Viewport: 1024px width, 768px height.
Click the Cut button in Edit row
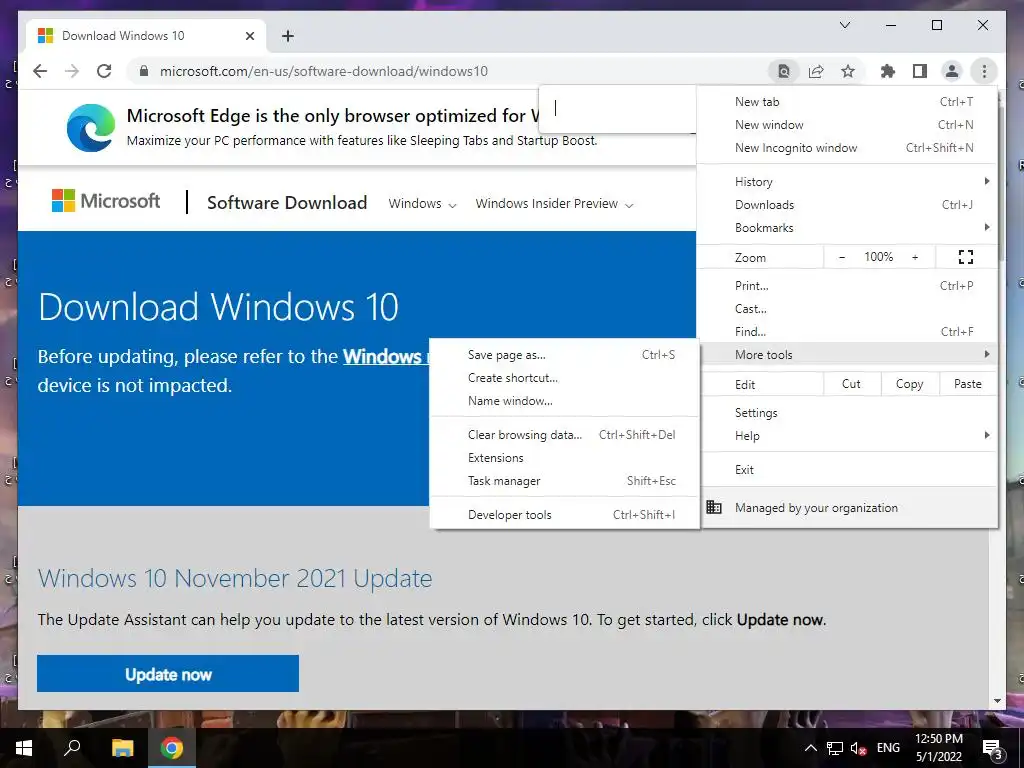[x=852, y=384]
